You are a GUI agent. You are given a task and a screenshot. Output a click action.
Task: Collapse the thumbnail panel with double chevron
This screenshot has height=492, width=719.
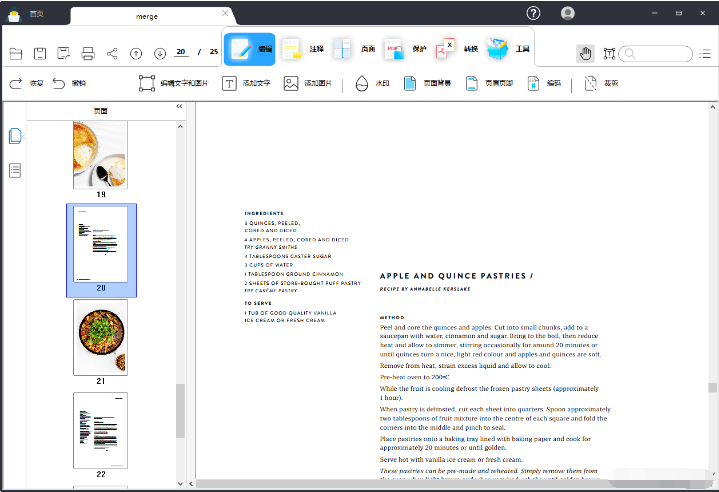[179, 107]
